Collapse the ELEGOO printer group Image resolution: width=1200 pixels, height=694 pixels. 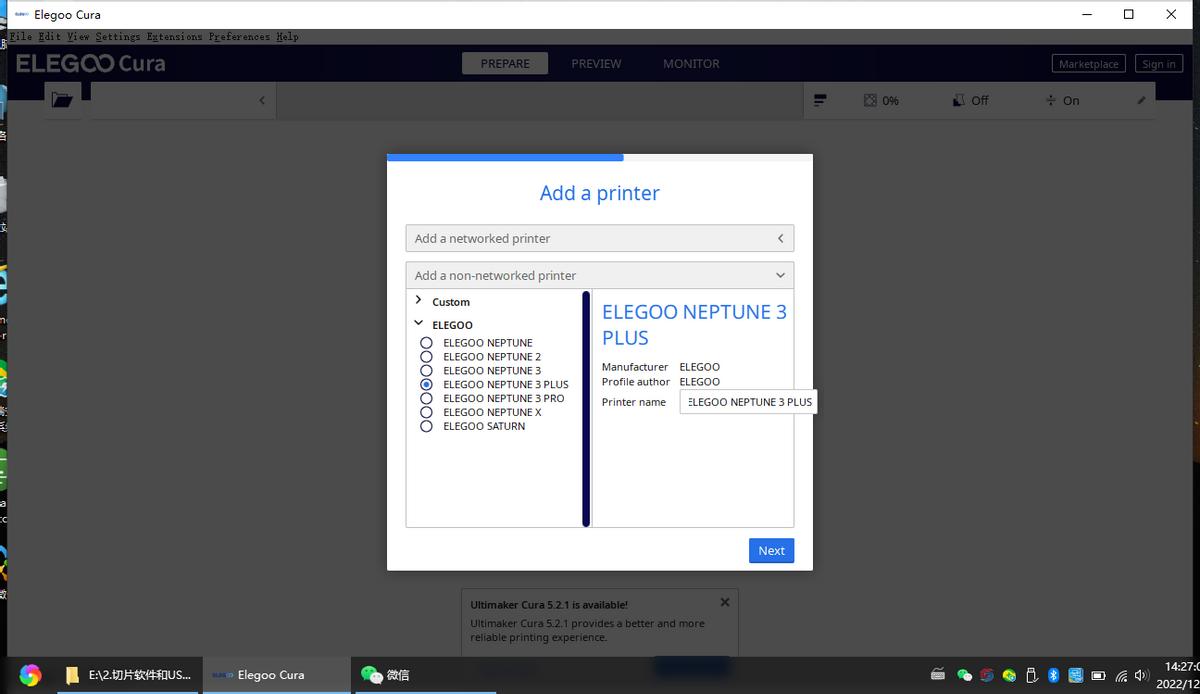click(419, 324)
